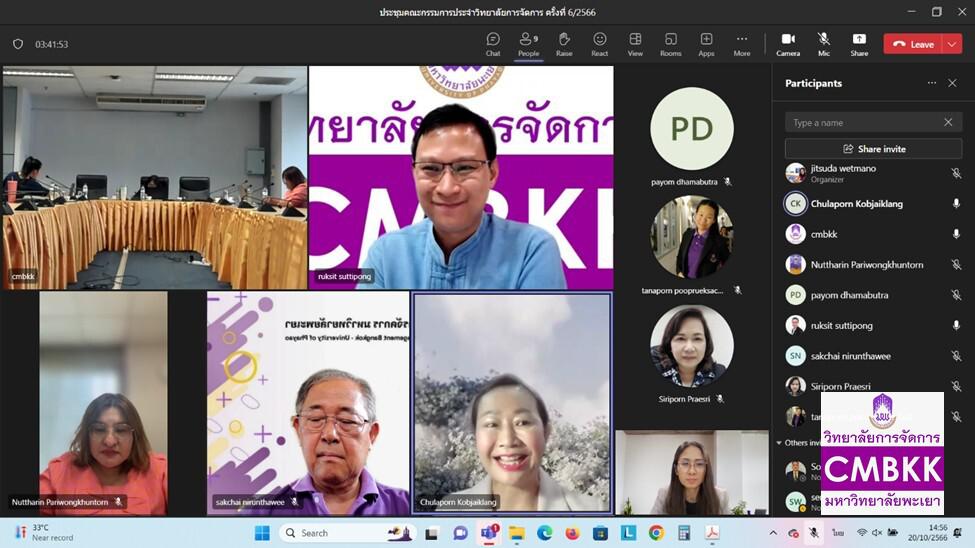Launch Google Chrome from taskbar
This screenshot has width=975, height=548.
coord(656,533)
